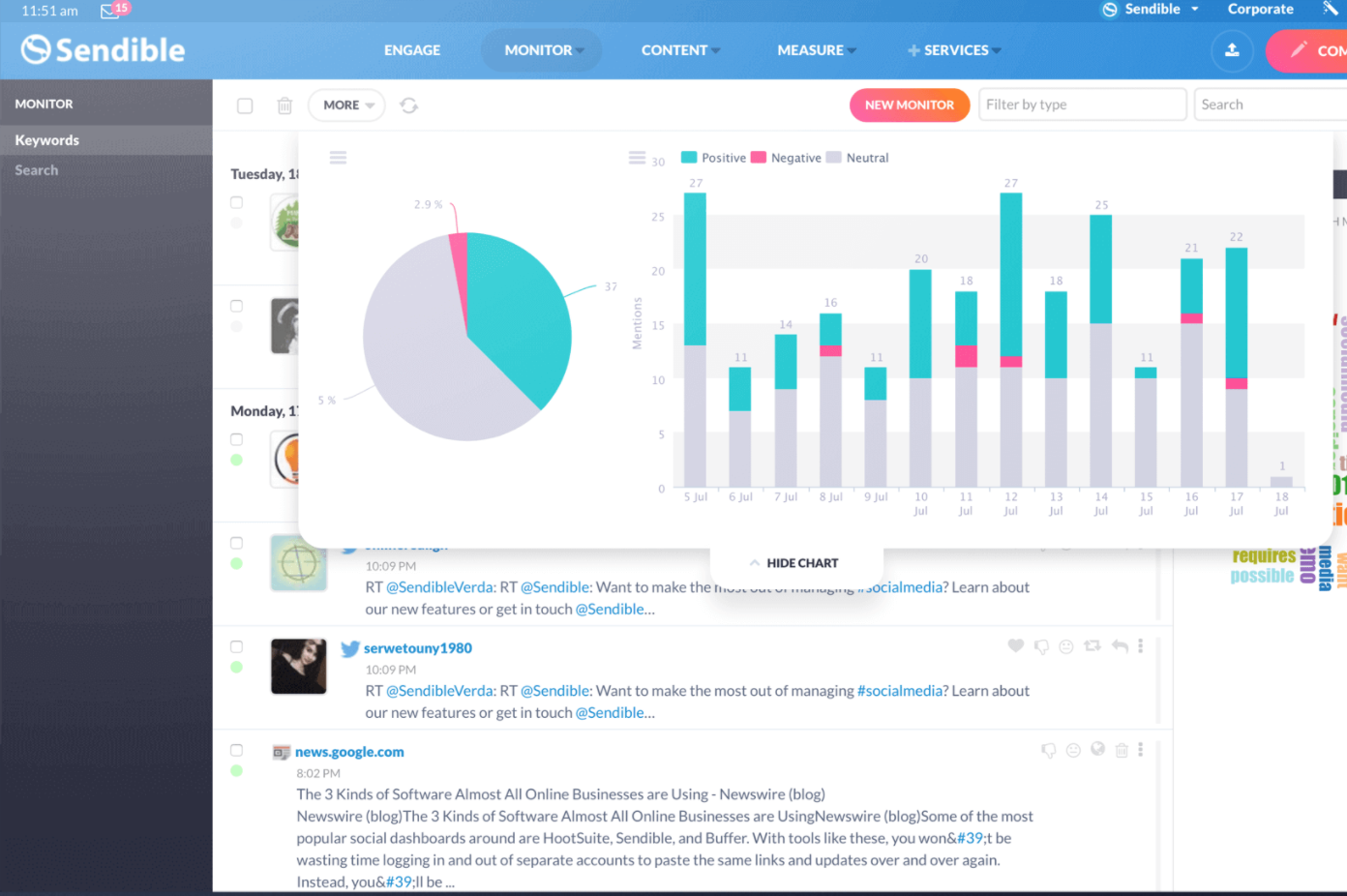
Task: Open the mail notifications icon with 15 badge
Action: pyautogui.click(x=113, y=10)
